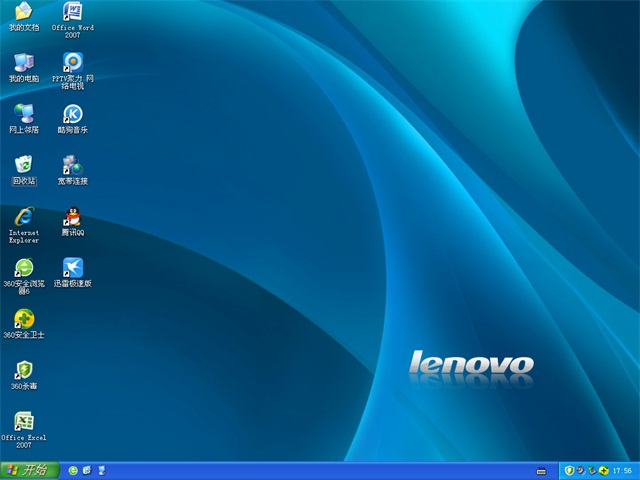Image resolution: width=640 pixels, height=480 pixels.
Task: Select the Recycle Bin (回收站) icon
Action: click(x=23, y=164)
